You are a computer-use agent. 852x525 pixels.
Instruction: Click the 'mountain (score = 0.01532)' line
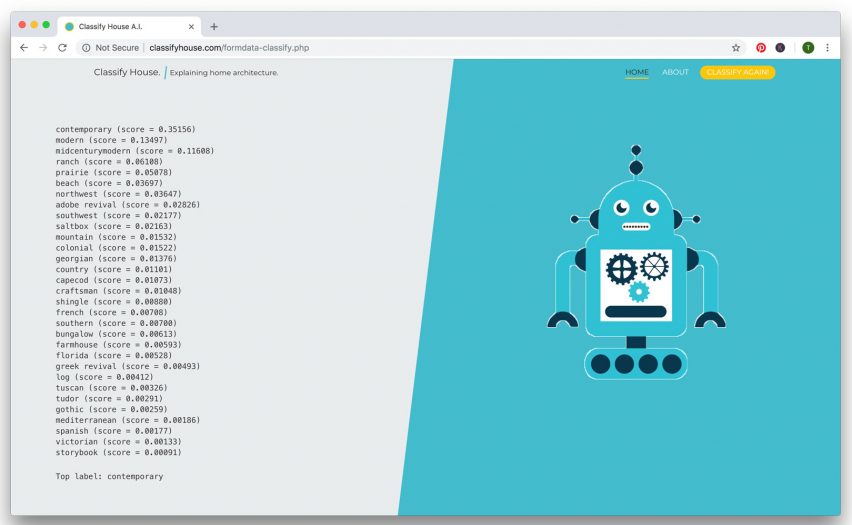pyautogui.click(x=116, y=237)
